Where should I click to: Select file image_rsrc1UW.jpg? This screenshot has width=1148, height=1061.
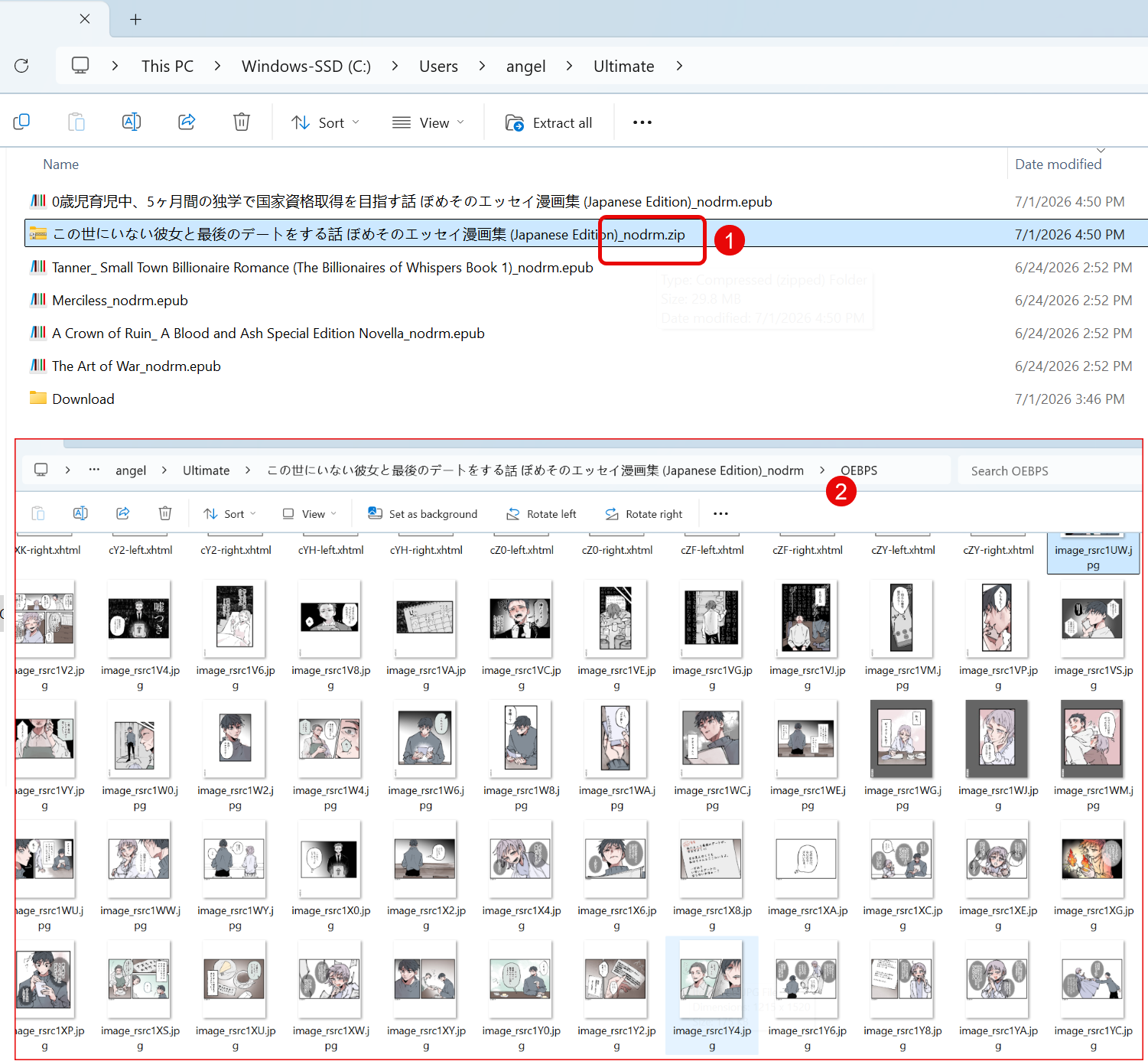tap(1093, 552)
